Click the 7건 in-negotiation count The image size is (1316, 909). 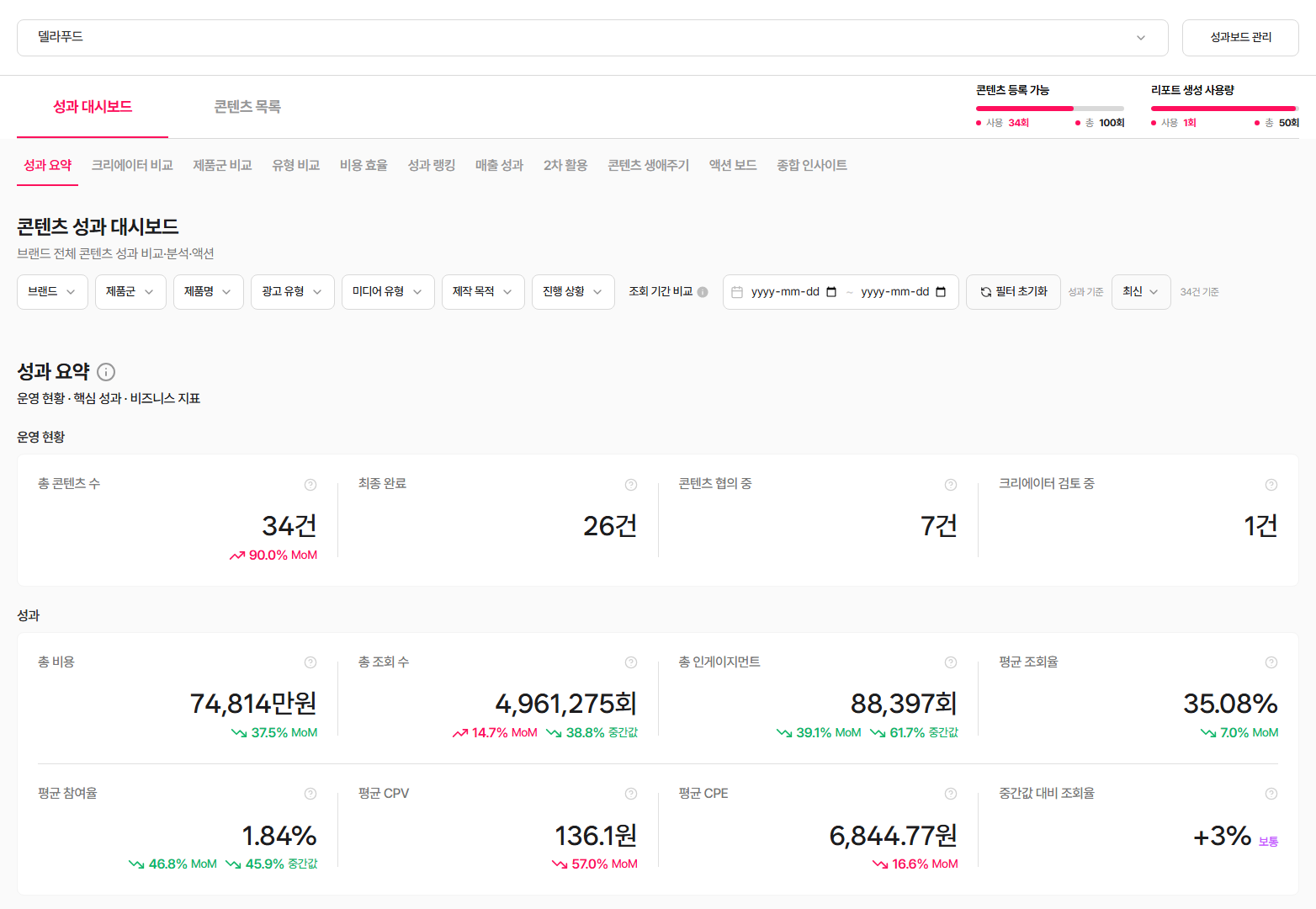click(939, 526)
